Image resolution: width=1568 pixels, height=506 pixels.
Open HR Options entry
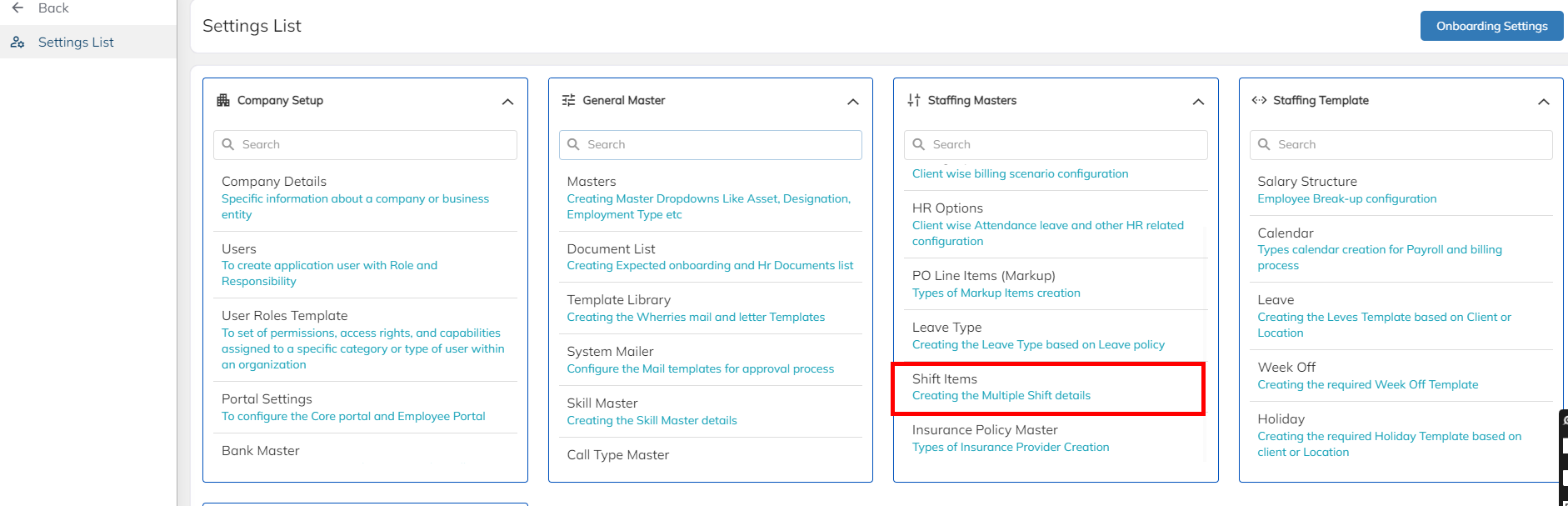click(947, 208)
